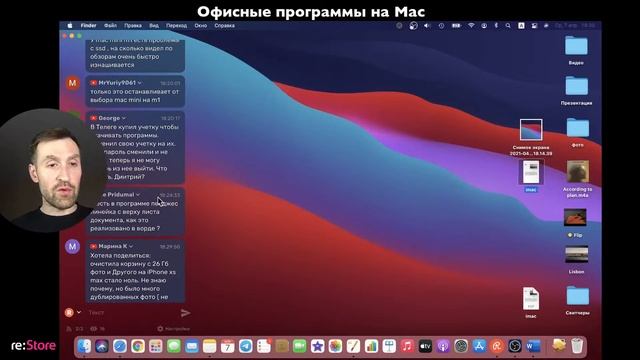Open iMovie star icon in the Dock
The image size is (640, 360).
[318, 347]
